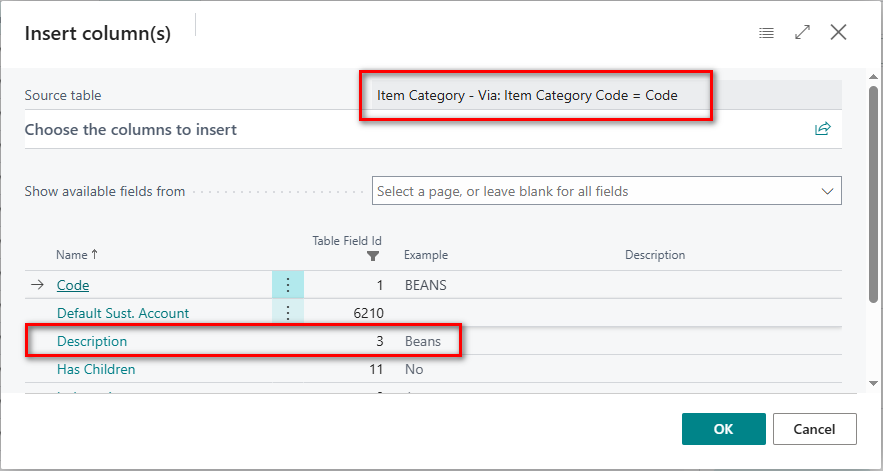
Task: Select the Has Children field
Action: tap(96, 369)
